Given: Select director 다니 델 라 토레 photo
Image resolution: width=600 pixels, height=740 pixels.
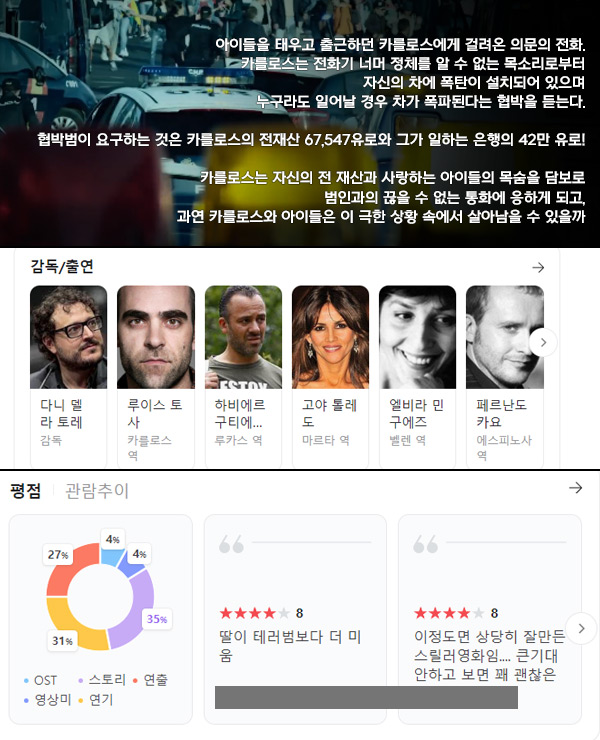Looking at the screenshot, I should point(68,337).
